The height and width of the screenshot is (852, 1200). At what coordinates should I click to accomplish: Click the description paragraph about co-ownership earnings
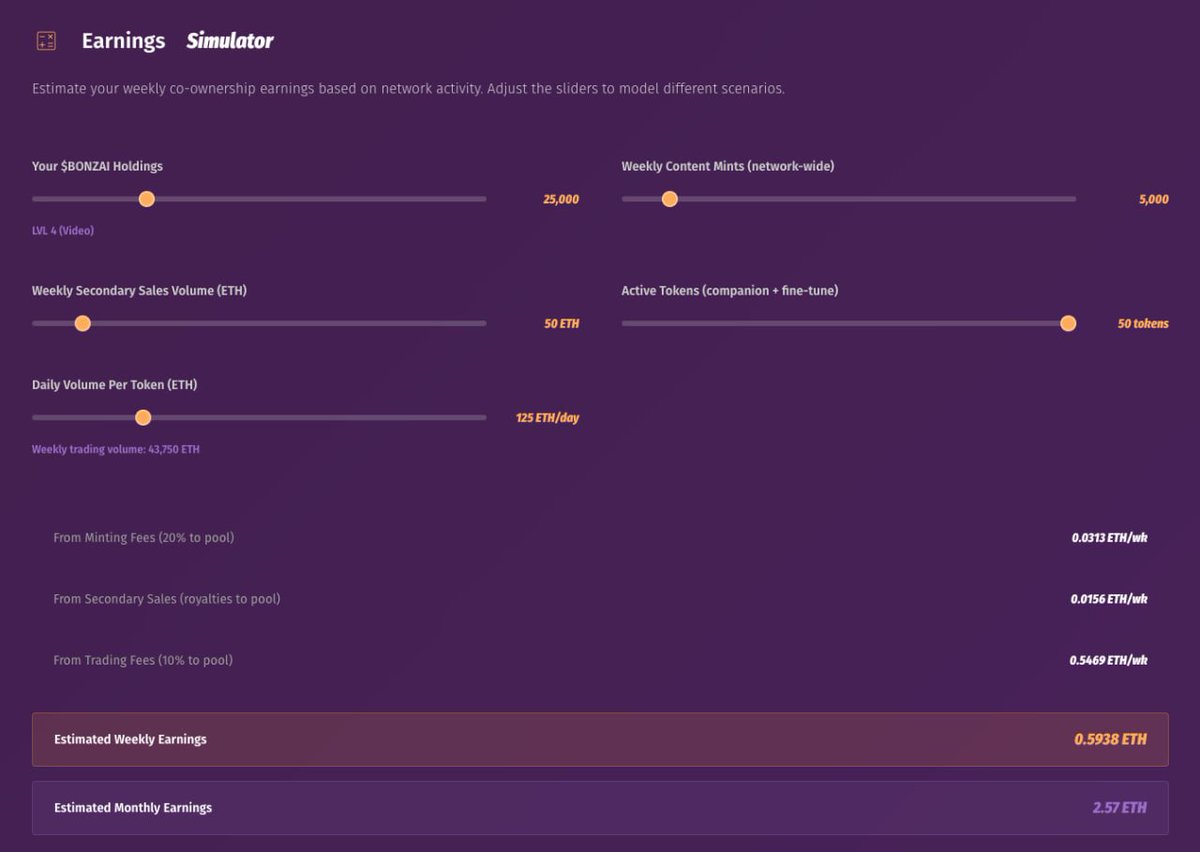(408, 89)
